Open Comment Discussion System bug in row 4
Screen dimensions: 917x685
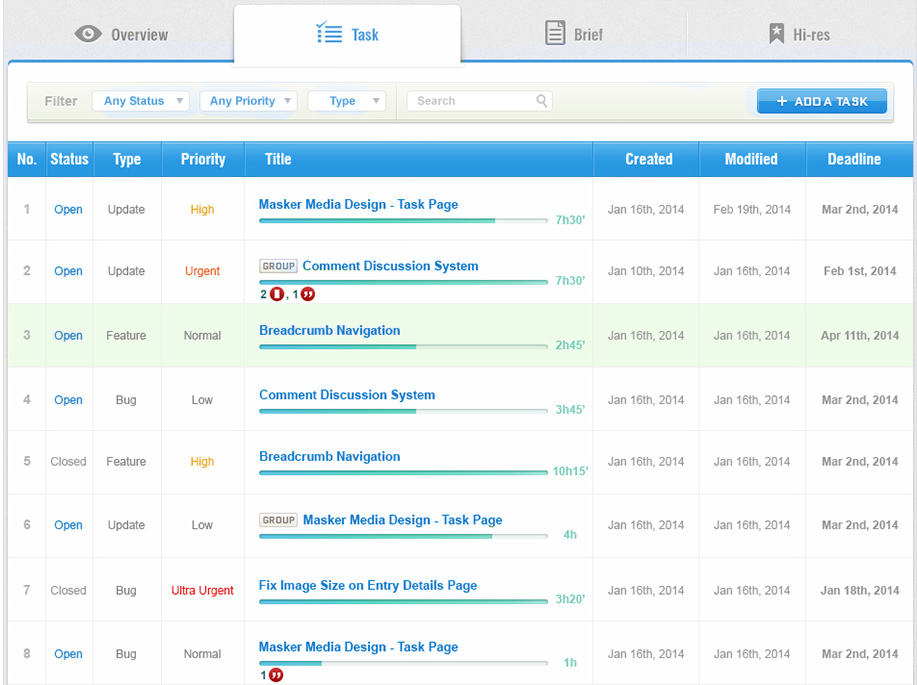pos(347,395)
